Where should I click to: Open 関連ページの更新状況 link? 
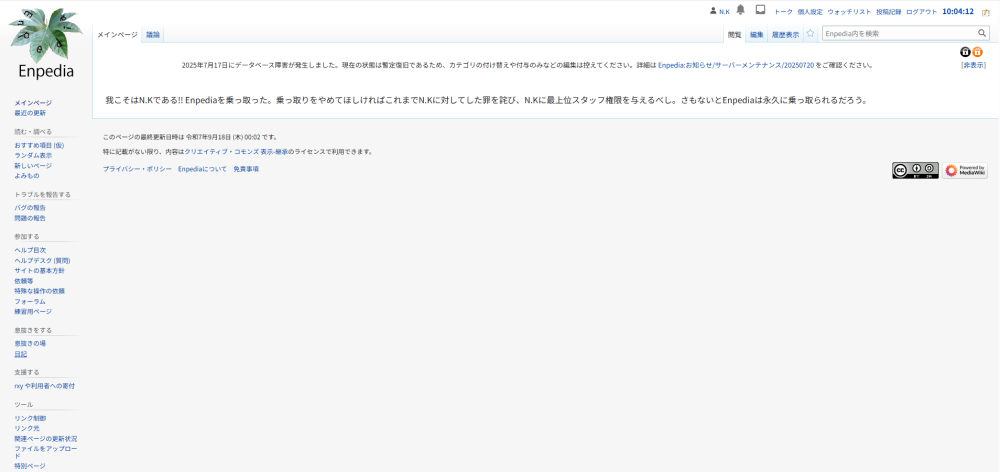[x=46, y=439]
